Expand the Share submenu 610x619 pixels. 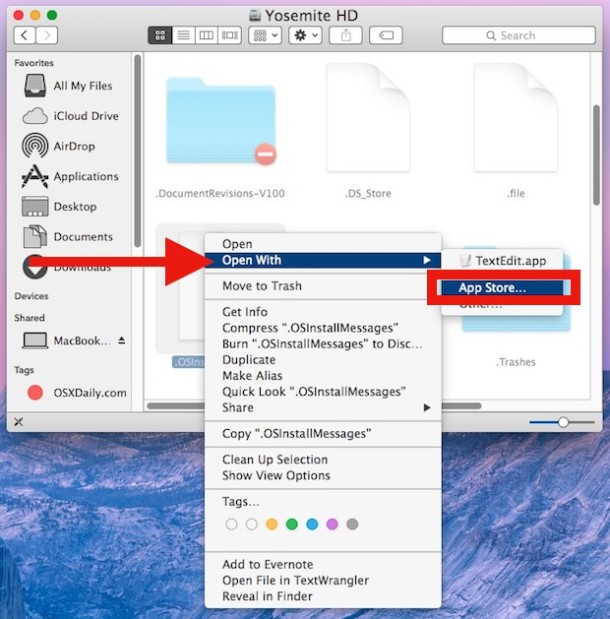click(323, 407)
